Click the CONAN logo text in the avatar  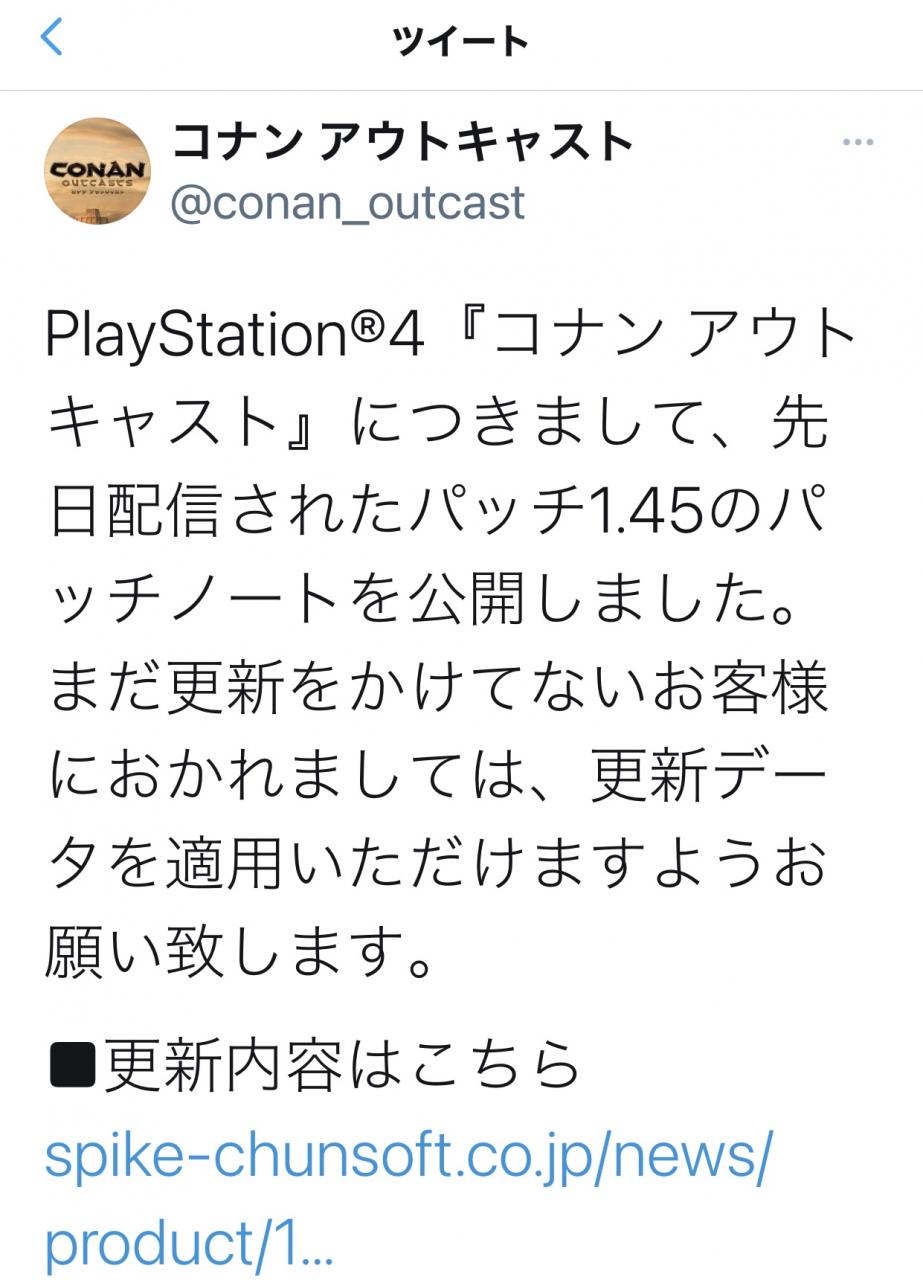tap(98, 167)
